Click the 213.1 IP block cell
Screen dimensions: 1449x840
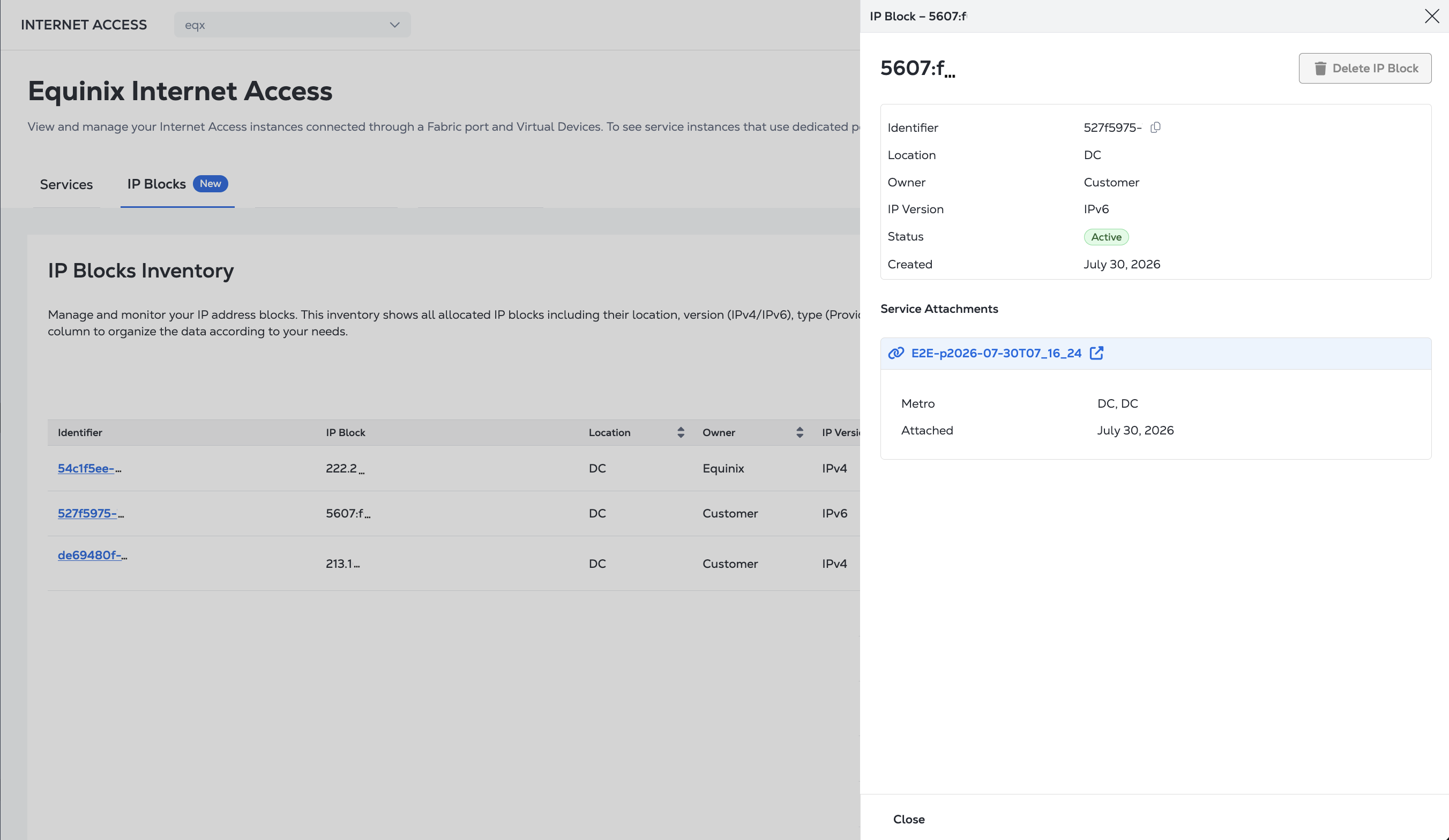click(343, 564)
